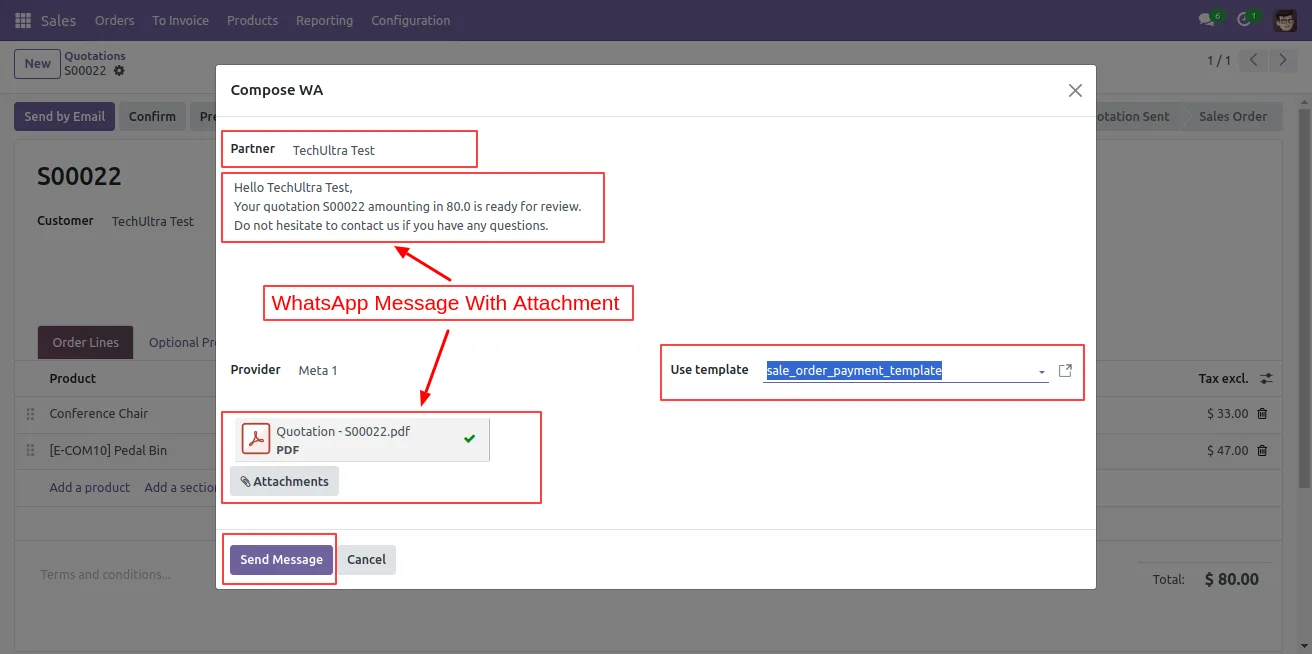This screenshot has height=654, width=1312.
Task: Open the Reporting menu
Action: pos(324,20)
